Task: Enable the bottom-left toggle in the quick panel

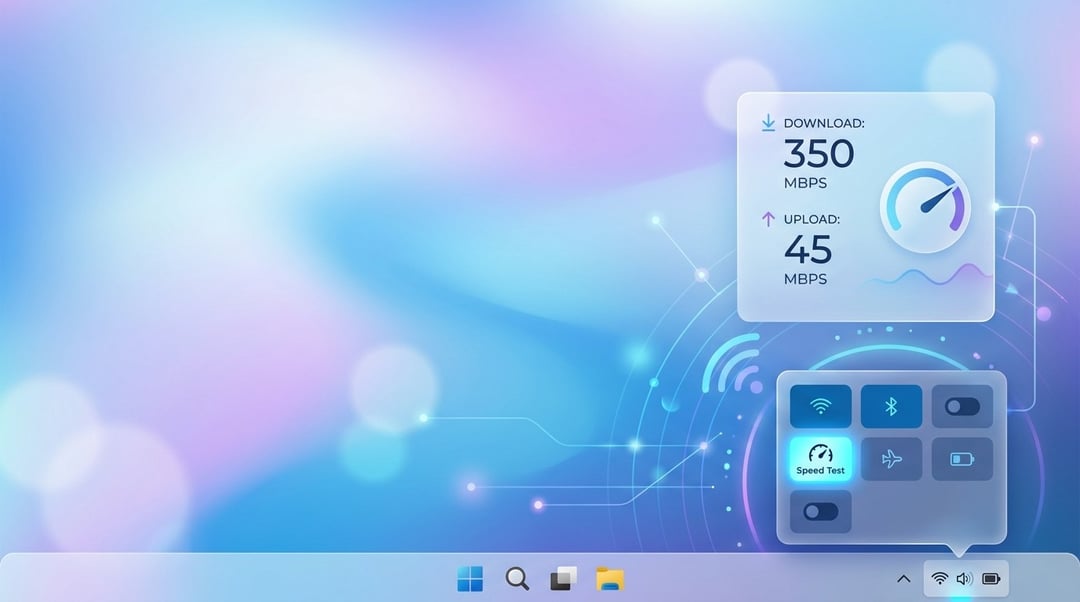Action: (820, 511)
